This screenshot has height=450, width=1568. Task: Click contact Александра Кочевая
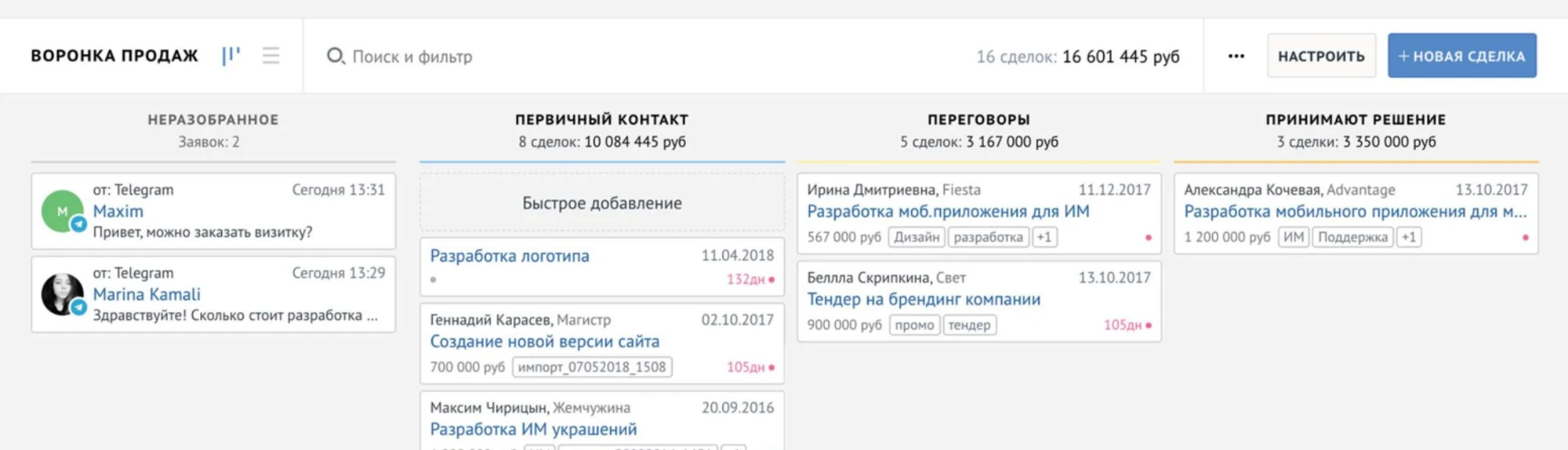[x=1252, y=189]
